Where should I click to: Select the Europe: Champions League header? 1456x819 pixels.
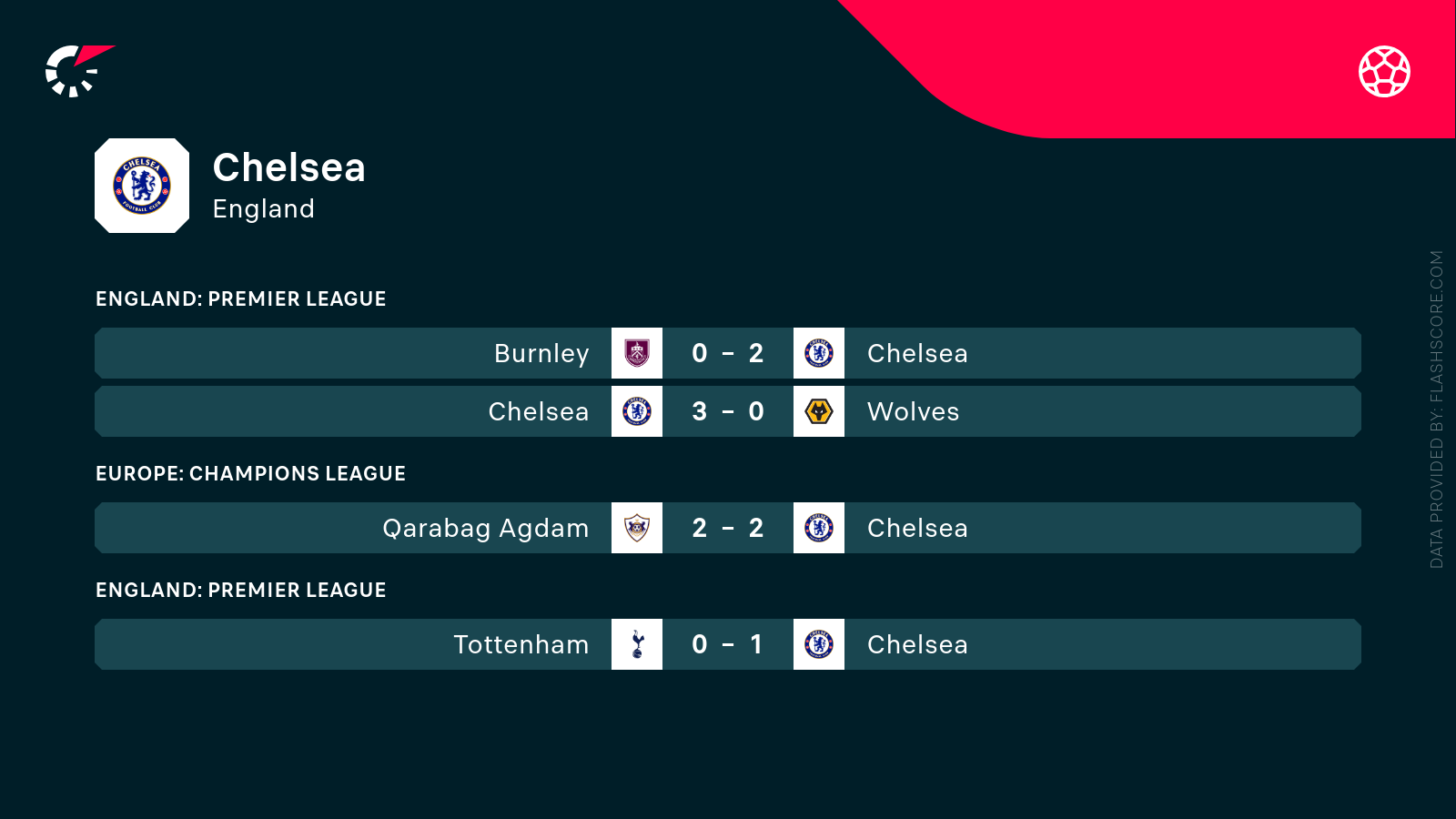click(250, 473)
